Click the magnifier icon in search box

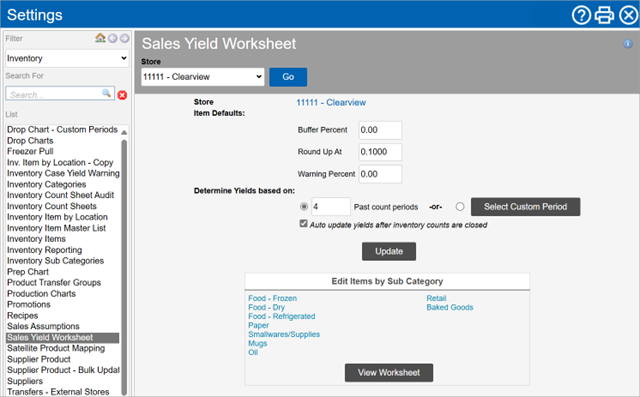107,93
